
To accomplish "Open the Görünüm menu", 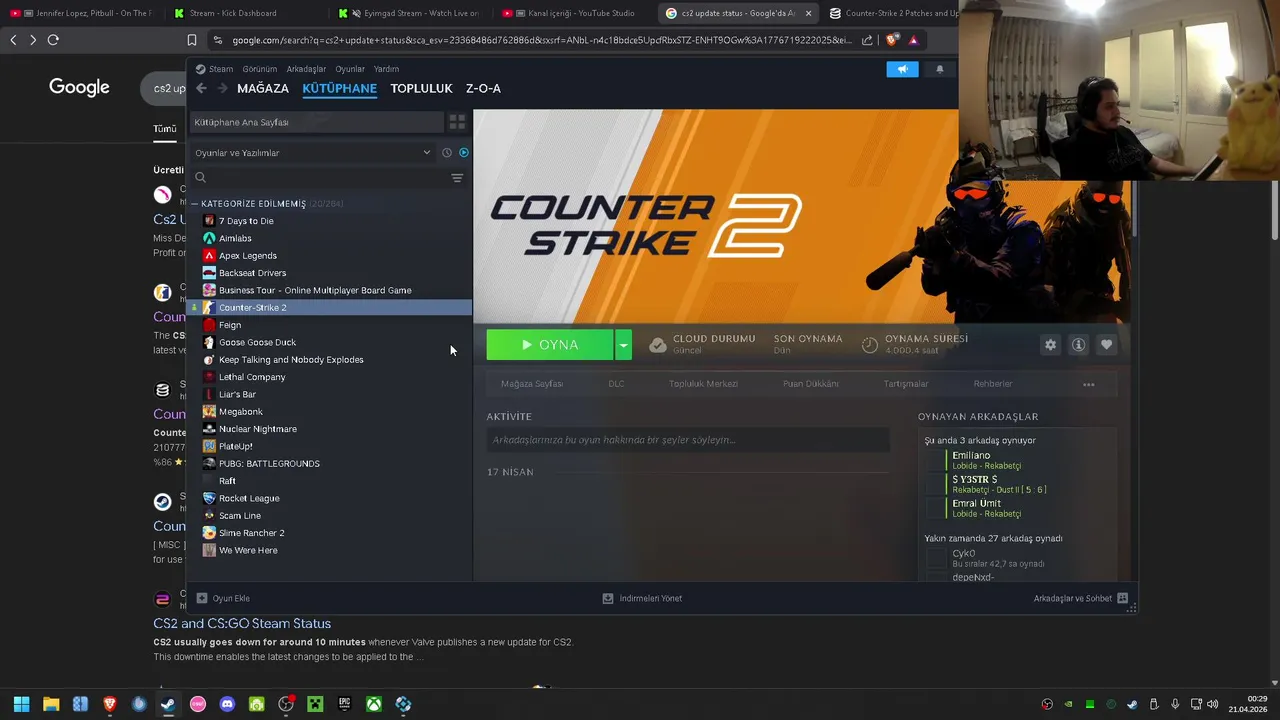I will [259, 69].
